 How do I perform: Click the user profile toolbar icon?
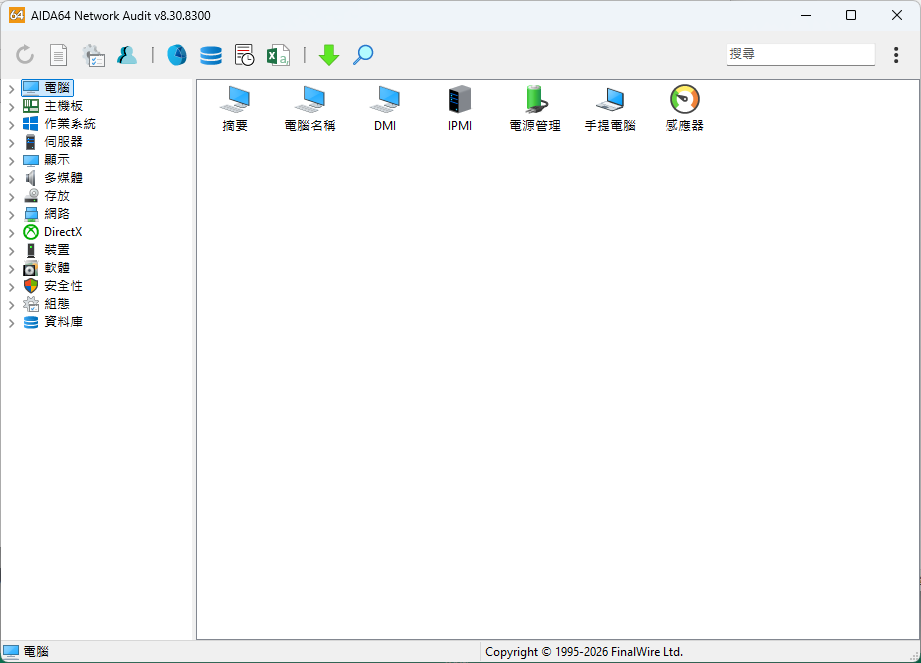coord(127,55)
